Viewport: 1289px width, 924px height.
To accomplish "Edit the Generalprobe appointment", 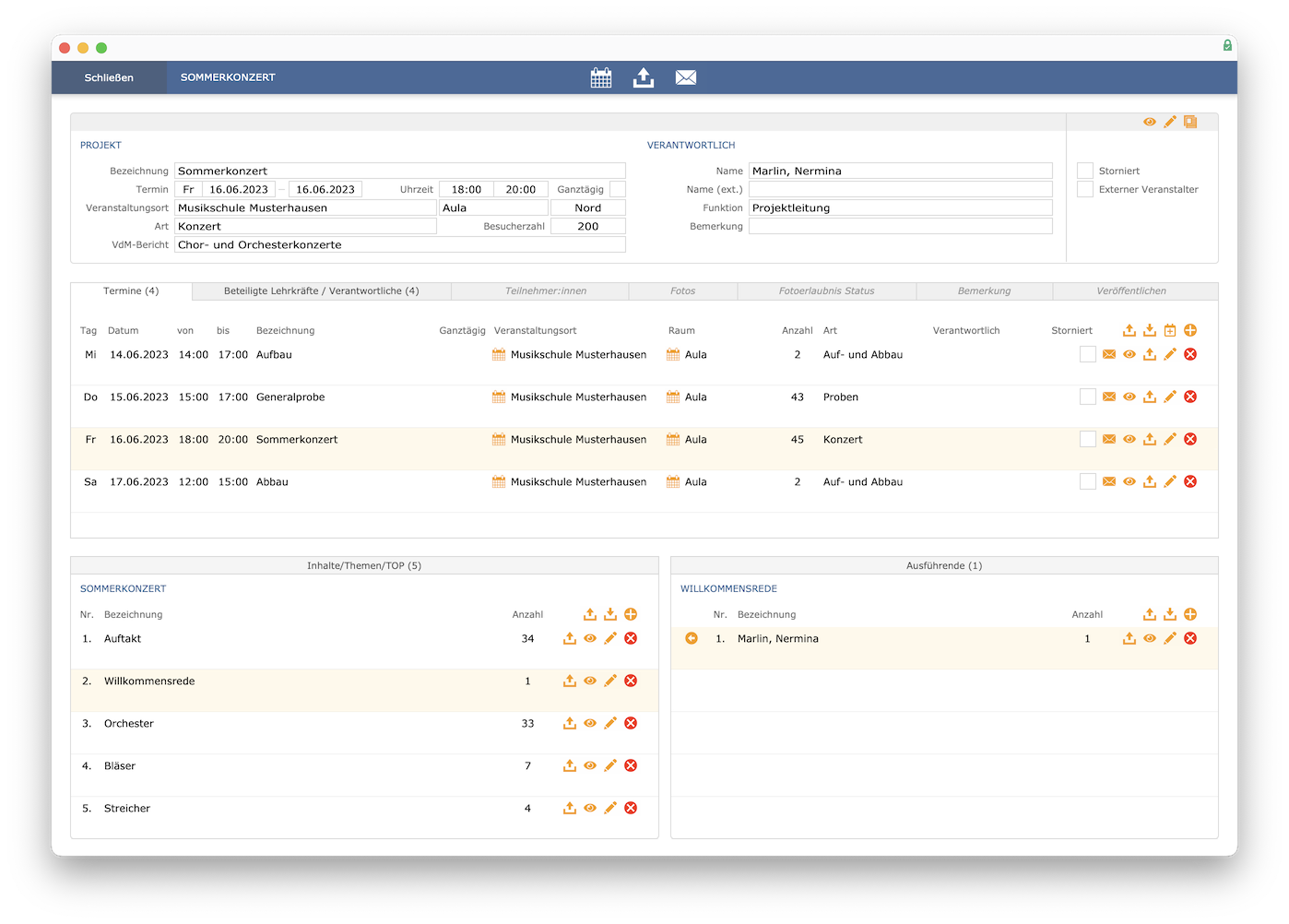I will [1170, 397].
